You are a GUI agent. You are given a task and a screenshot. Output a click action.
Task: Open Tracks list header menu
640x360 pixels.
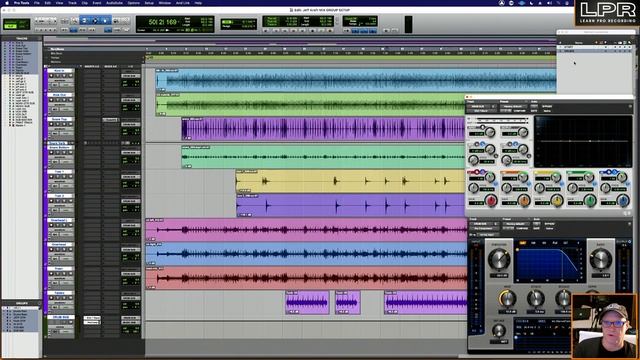[21, 38]
